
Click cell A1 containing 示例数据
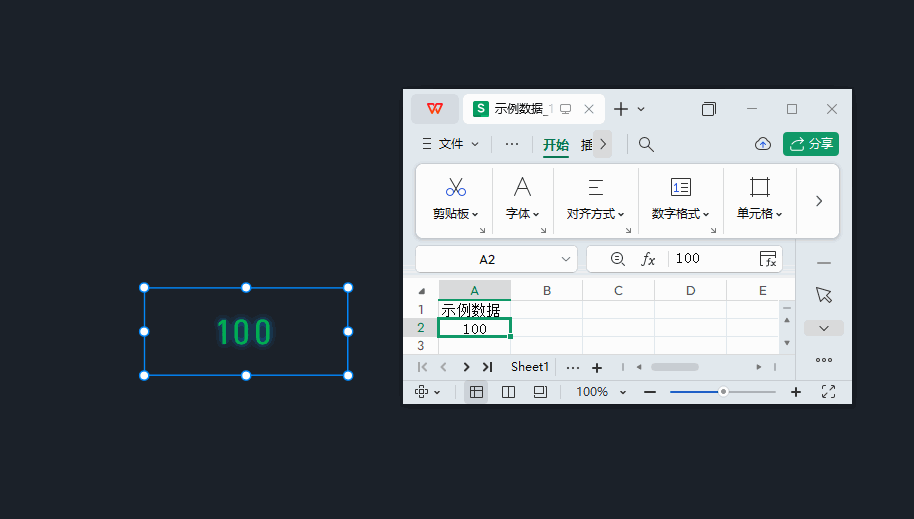point(474,310)
